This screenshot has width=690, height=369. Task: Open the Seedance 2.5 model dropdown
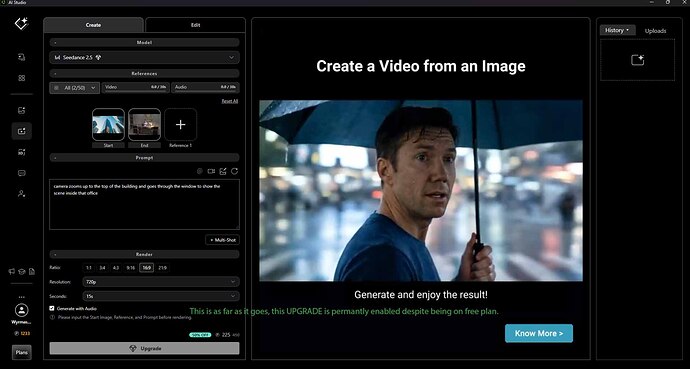pos(144,58)
